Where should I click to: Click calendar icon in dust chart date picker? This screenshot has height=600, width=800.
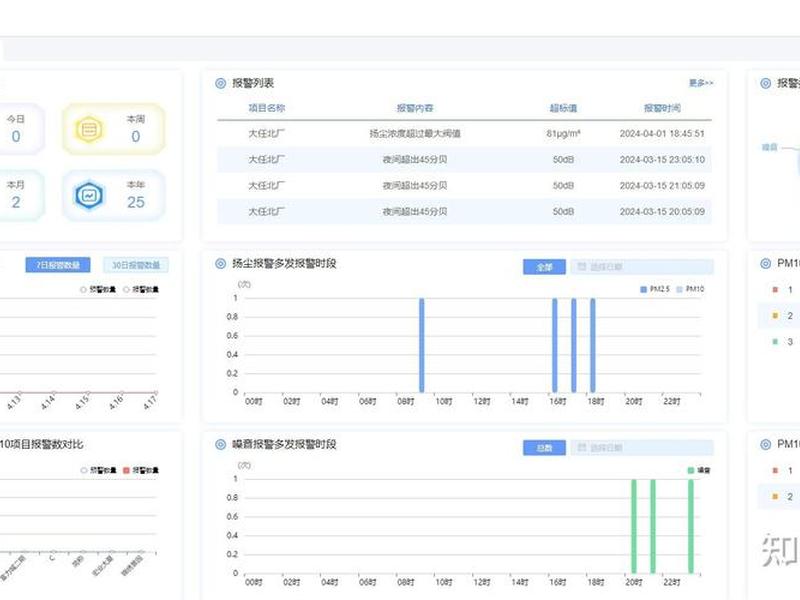[581, 266]
